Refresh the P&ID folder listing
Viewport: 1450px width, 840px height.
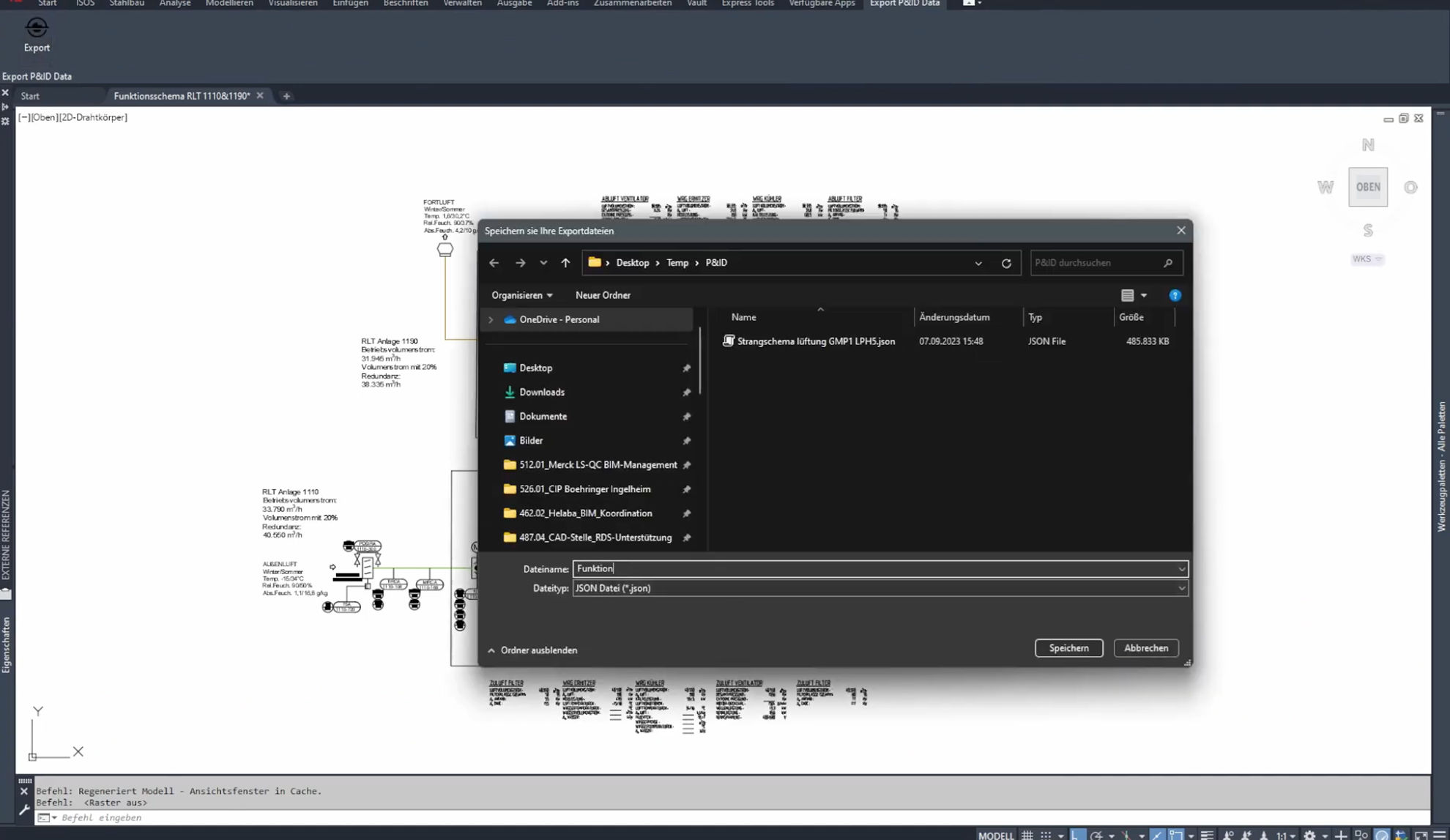(1006, 263)
